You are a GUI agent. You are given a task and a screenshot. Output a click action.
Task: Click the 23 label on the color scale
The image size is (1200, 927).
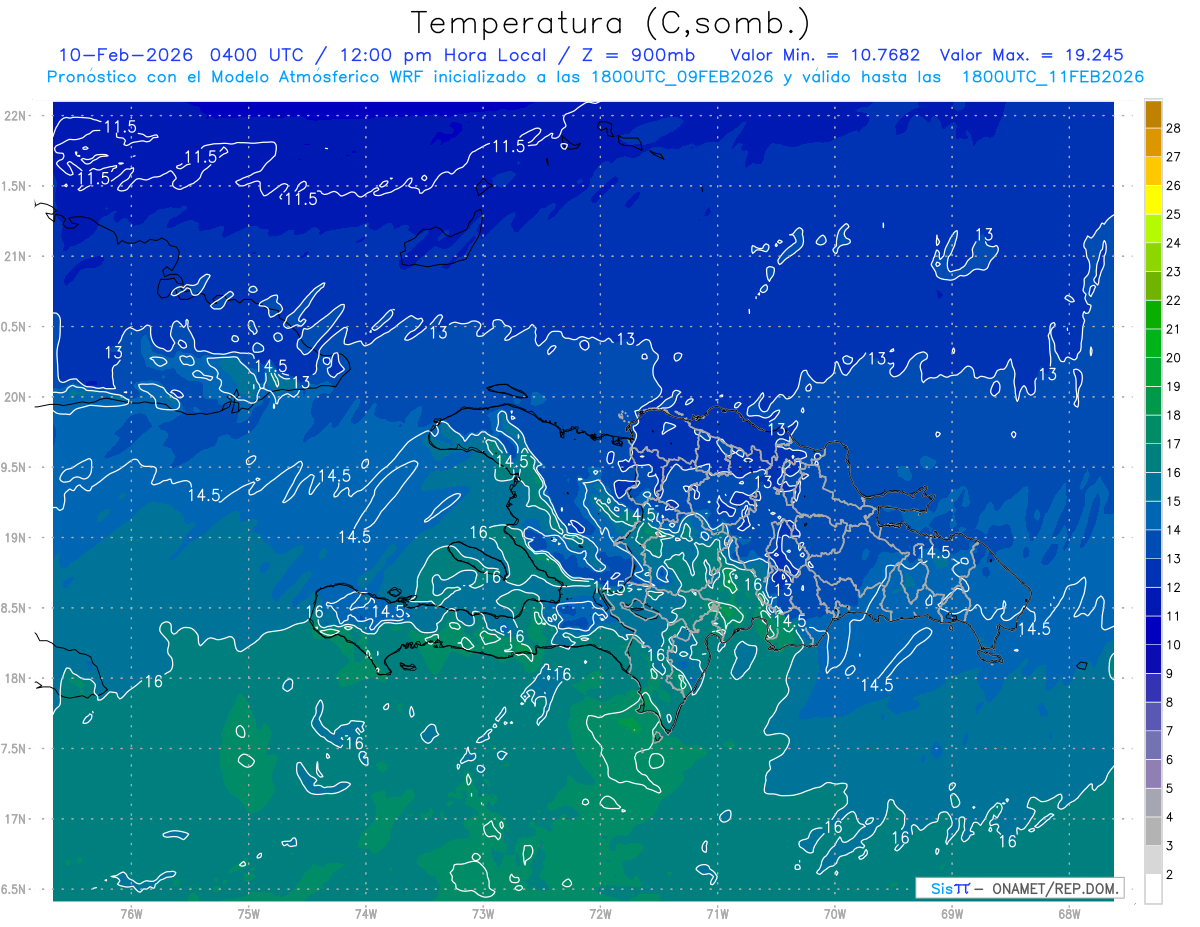click(1173, 271)
